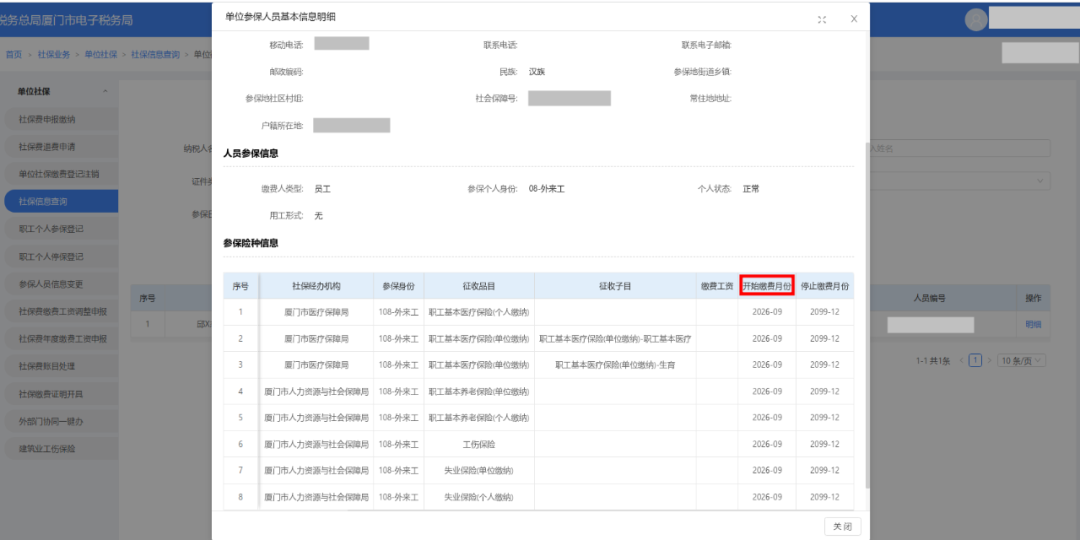Click the 开始缴费月份 column header

click(x=767, y=285)
